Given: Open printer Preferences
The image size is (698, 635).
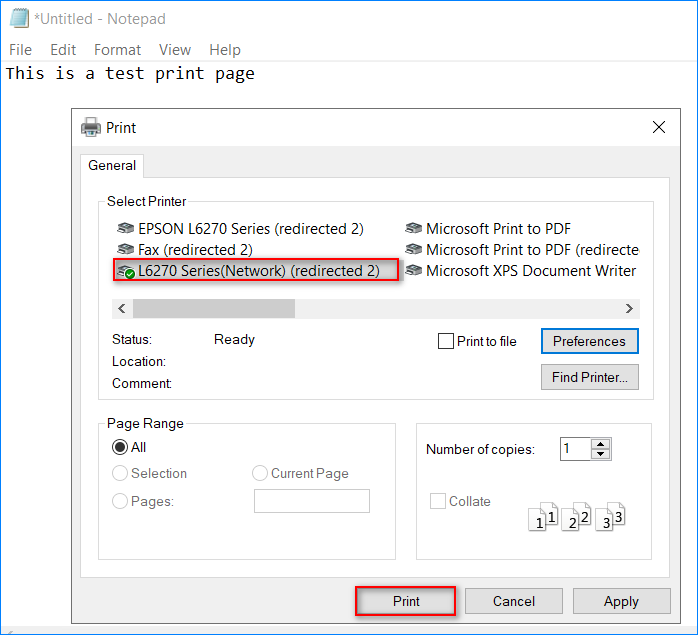Looking at the screenshot, I should coord(589,341).
